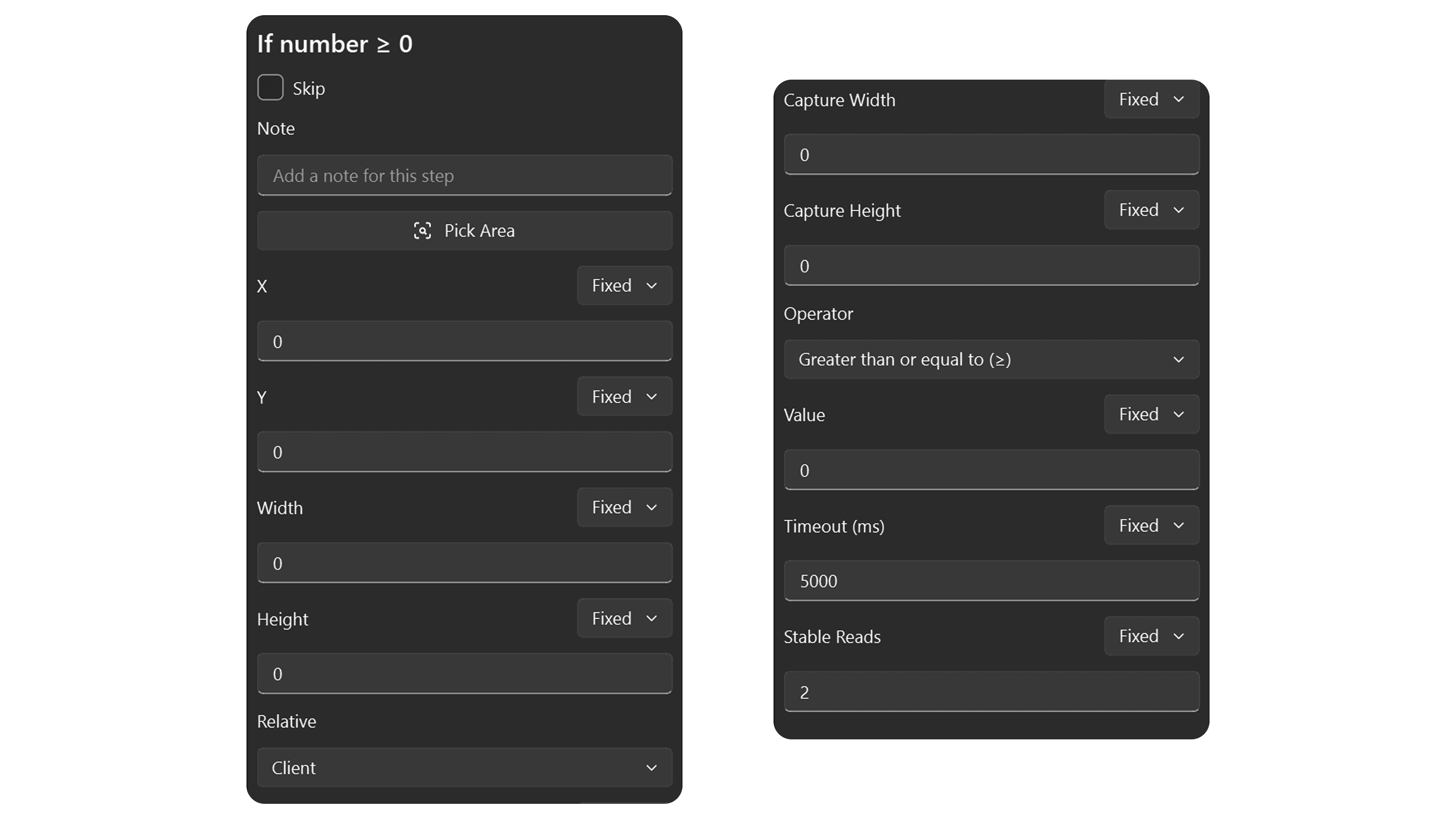Open the Y Fixed mode dropdown
The height and width of the screenshot is (819, 1456).
tap(624, 396)
